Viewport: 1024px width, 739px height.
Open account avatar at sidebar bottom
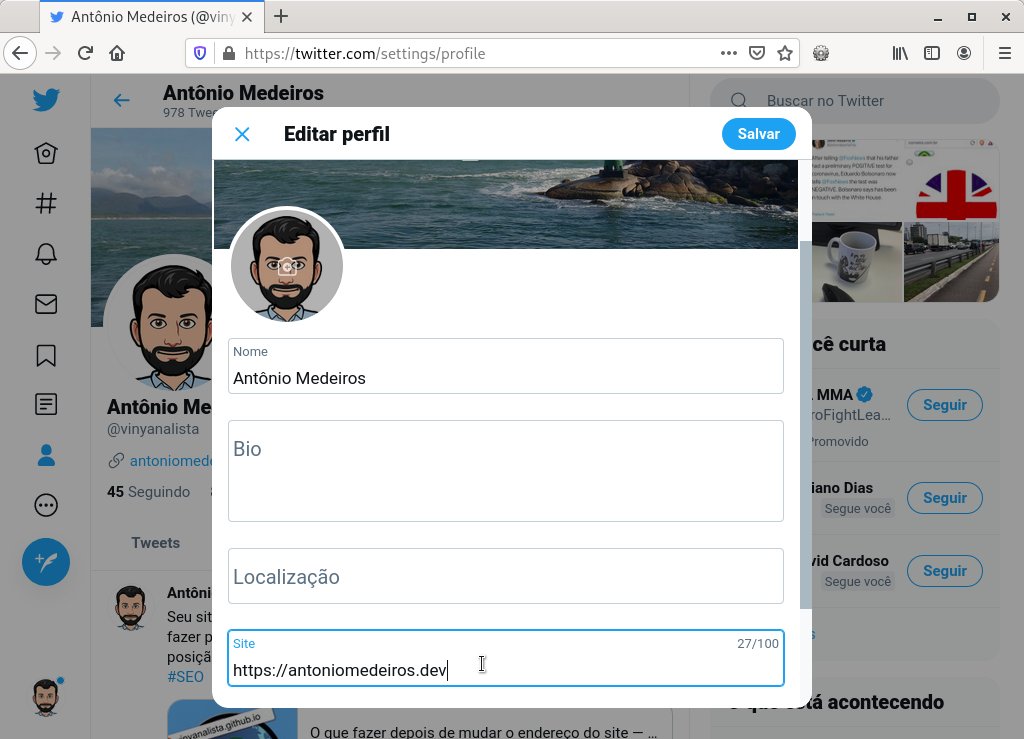[46, 697]
